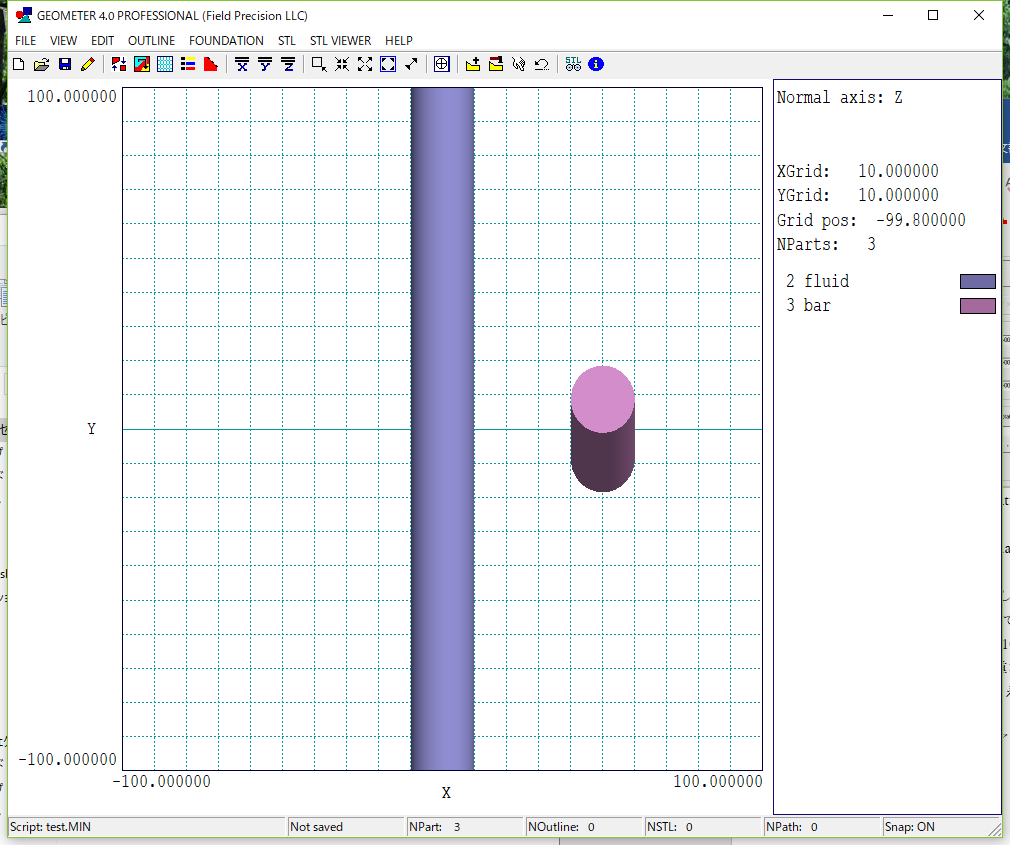Image resolution: width=1010 pixels, height=845 pixels.
Task: Set the normal axis to Y with the toolbar icon
Action: click(265, 64)
